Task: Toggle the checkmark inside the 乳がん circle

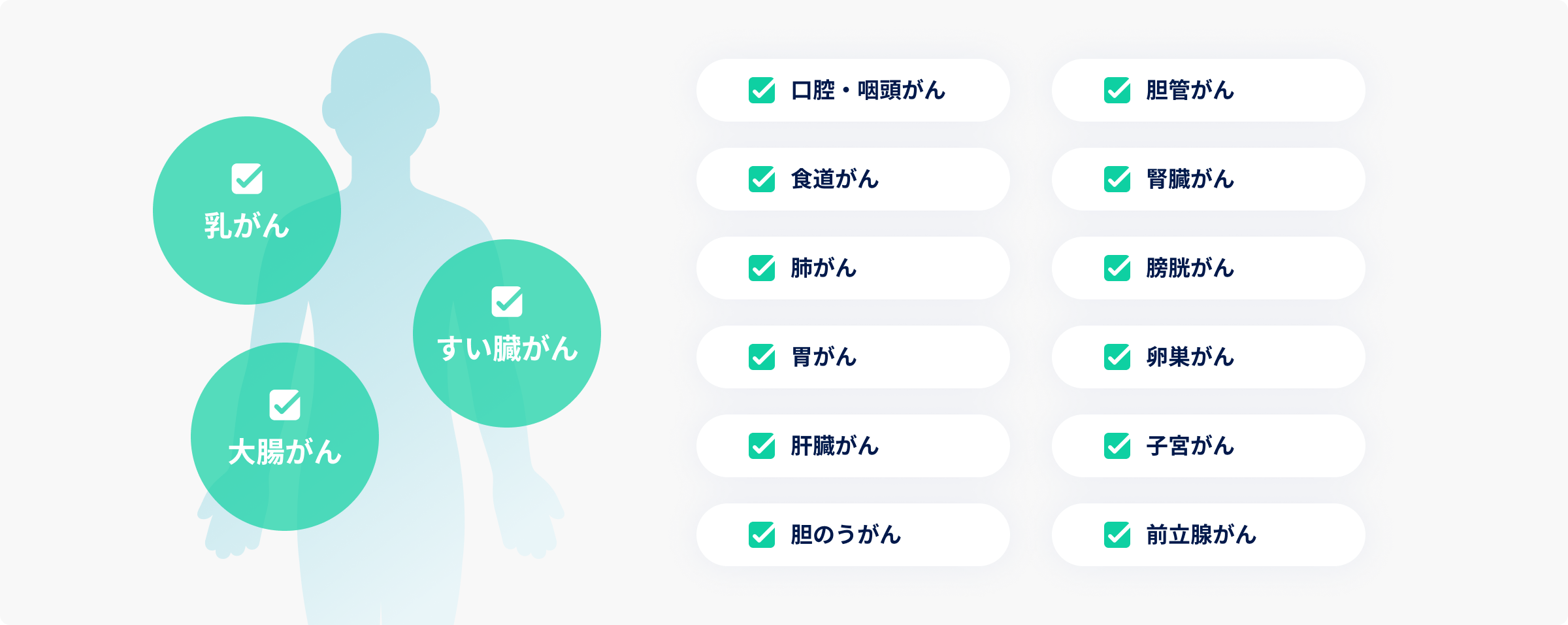Action: tap(247, 178)
